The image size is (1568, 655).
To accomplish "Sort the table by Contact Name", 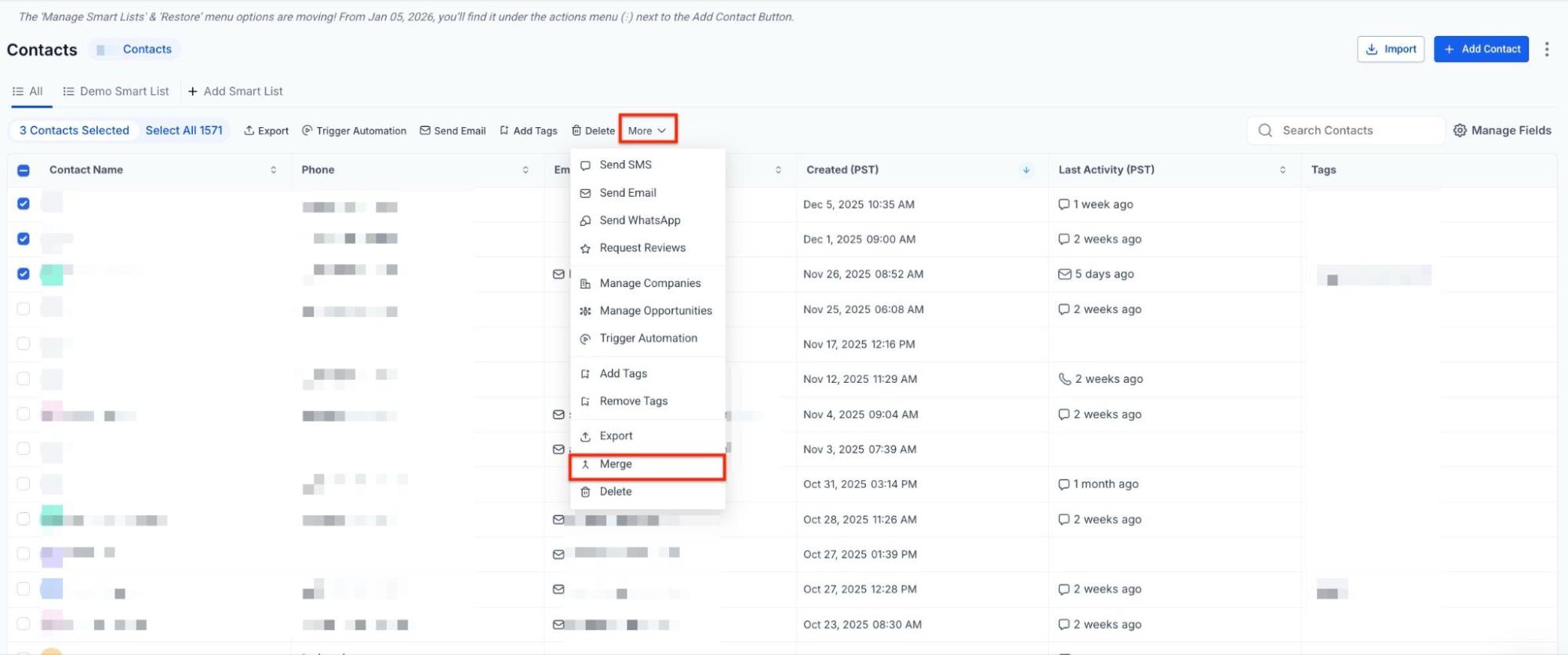I will [273, 170].
